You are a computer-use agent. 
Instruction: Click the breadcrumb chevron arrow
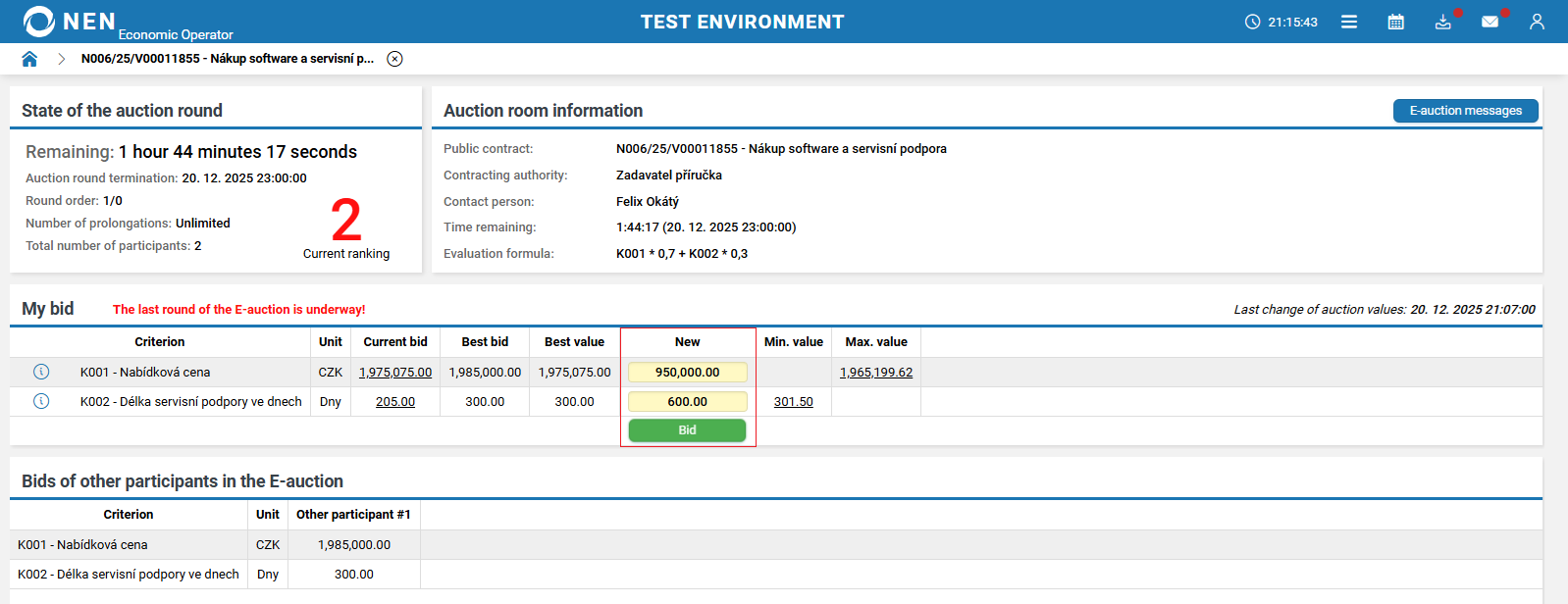[61, 59]
